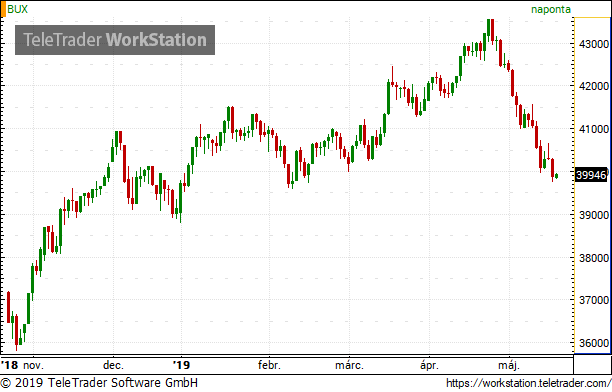This screenshot has width=612, height=392.
Task: Select the febr. time axis marker
Action: coord(269,365)
